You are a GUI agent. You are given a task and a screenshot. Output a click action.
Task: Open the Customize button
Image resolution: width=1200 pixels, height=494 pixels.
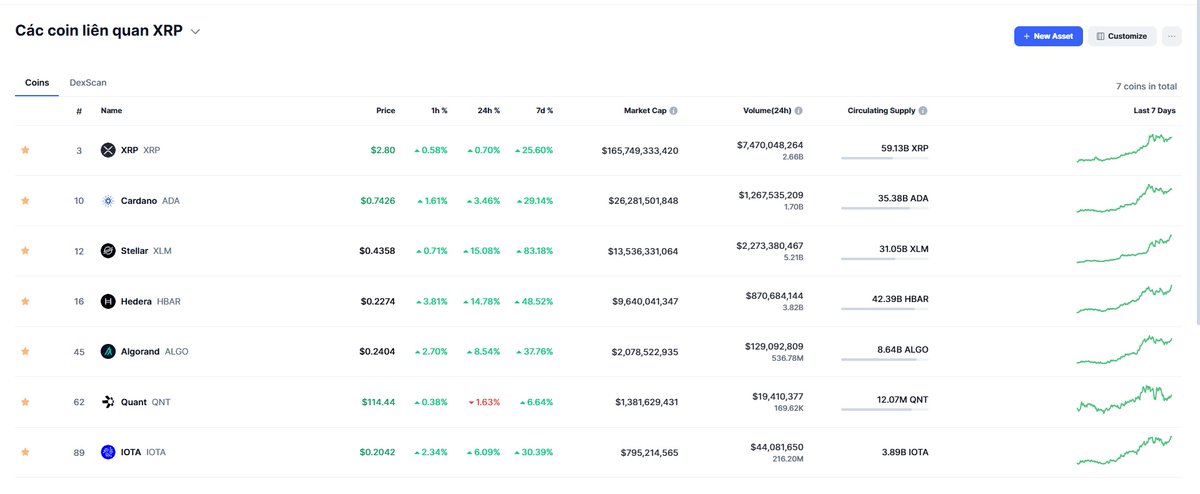[1122, 36]
